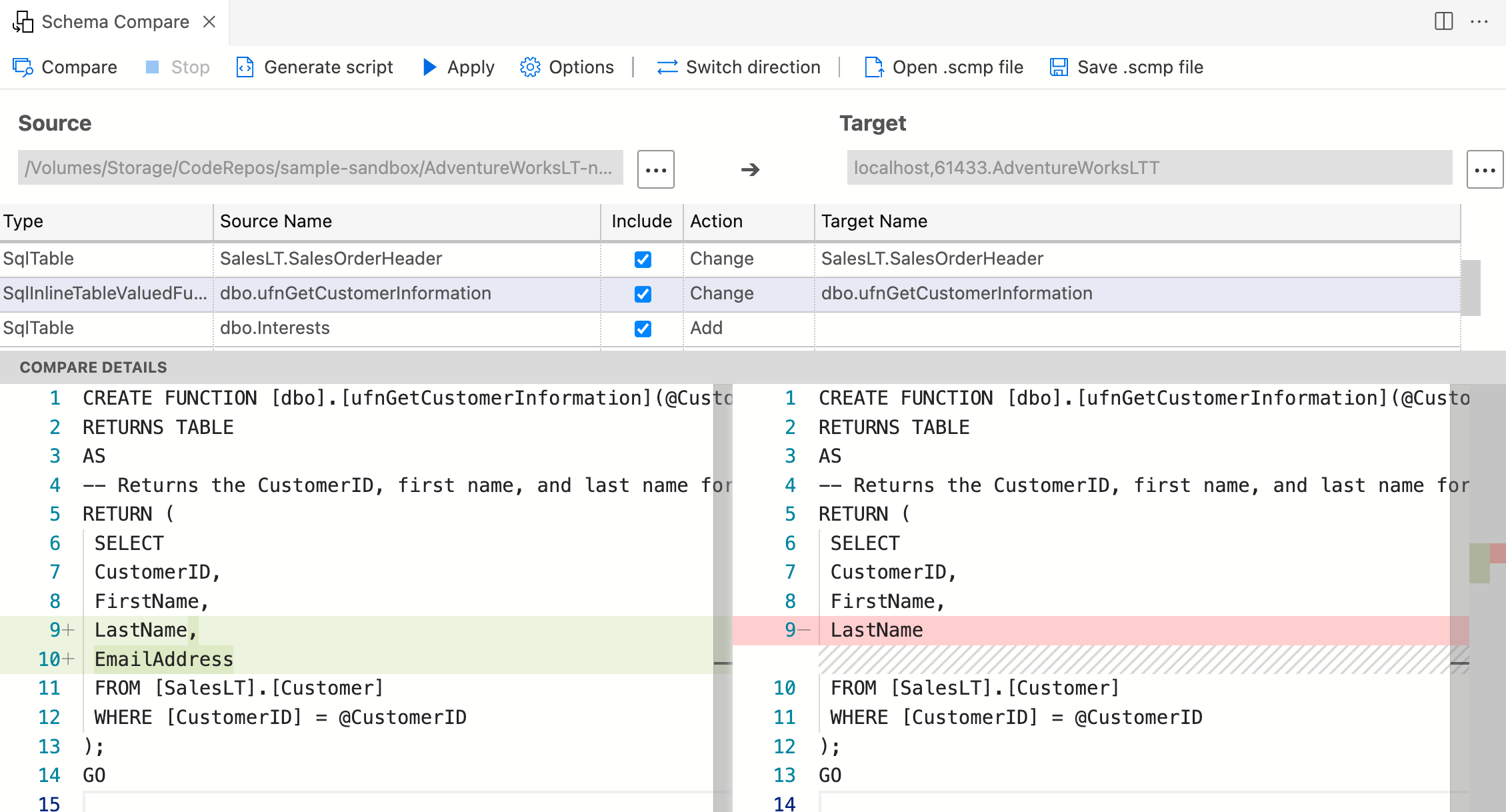Click Generate script icon
Viewport: 1506px width, 812px height.
(x=245, y=67)
